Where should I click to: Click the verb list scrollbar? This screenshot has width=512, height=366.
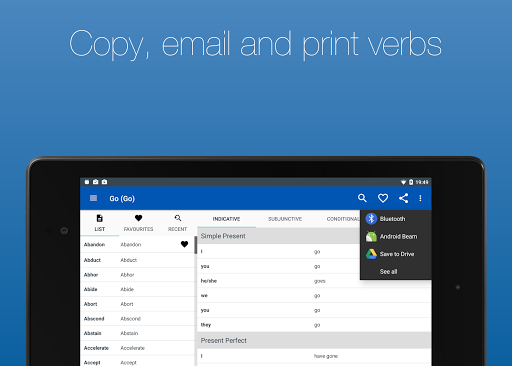196,245
